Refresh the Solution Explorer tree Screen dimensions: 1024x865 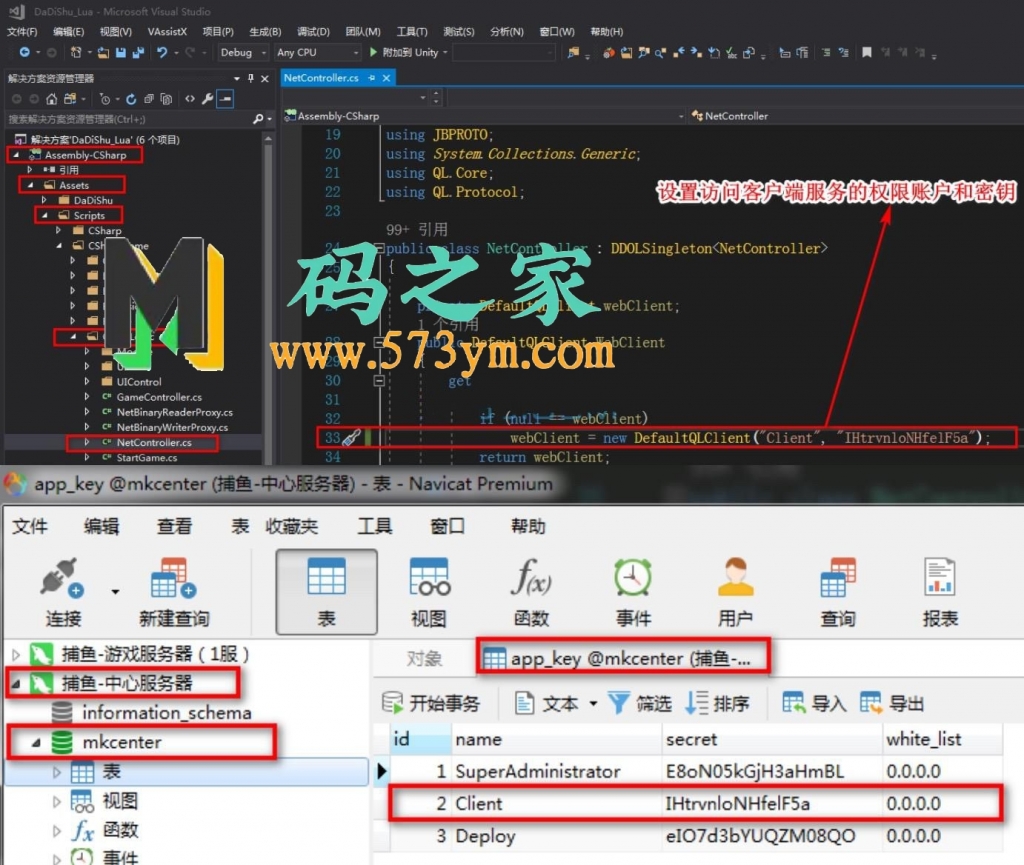click(131, 99)
